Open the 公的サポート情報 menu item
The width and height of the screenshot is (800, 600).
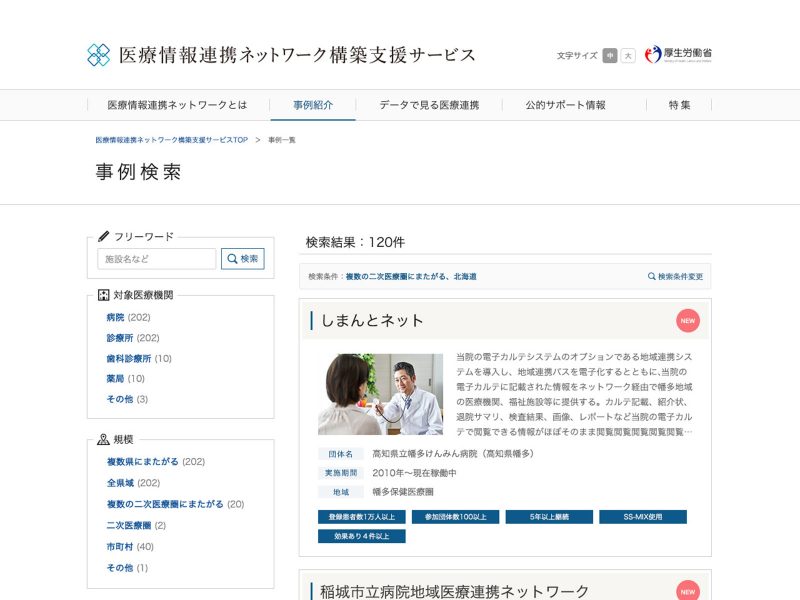point(565,105)
